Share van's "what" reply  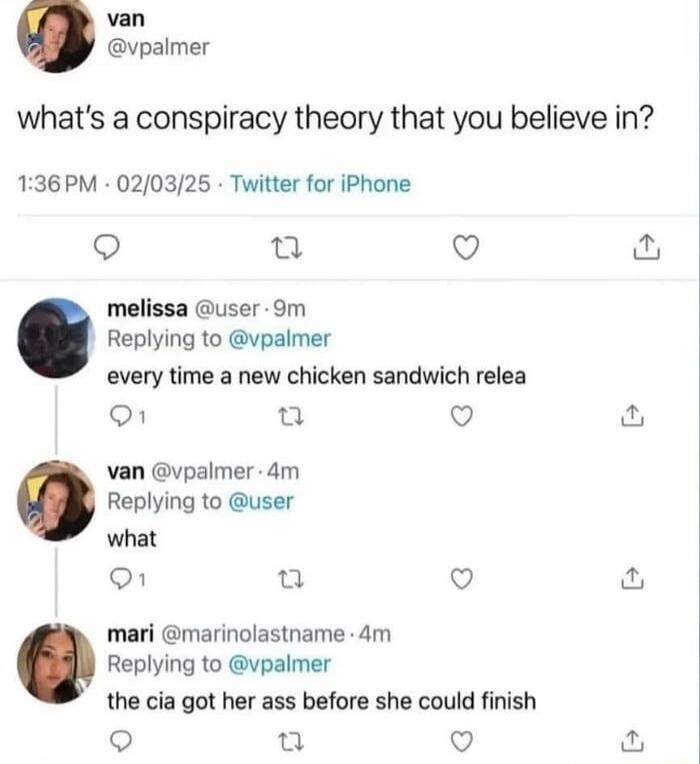pos(634,578)
